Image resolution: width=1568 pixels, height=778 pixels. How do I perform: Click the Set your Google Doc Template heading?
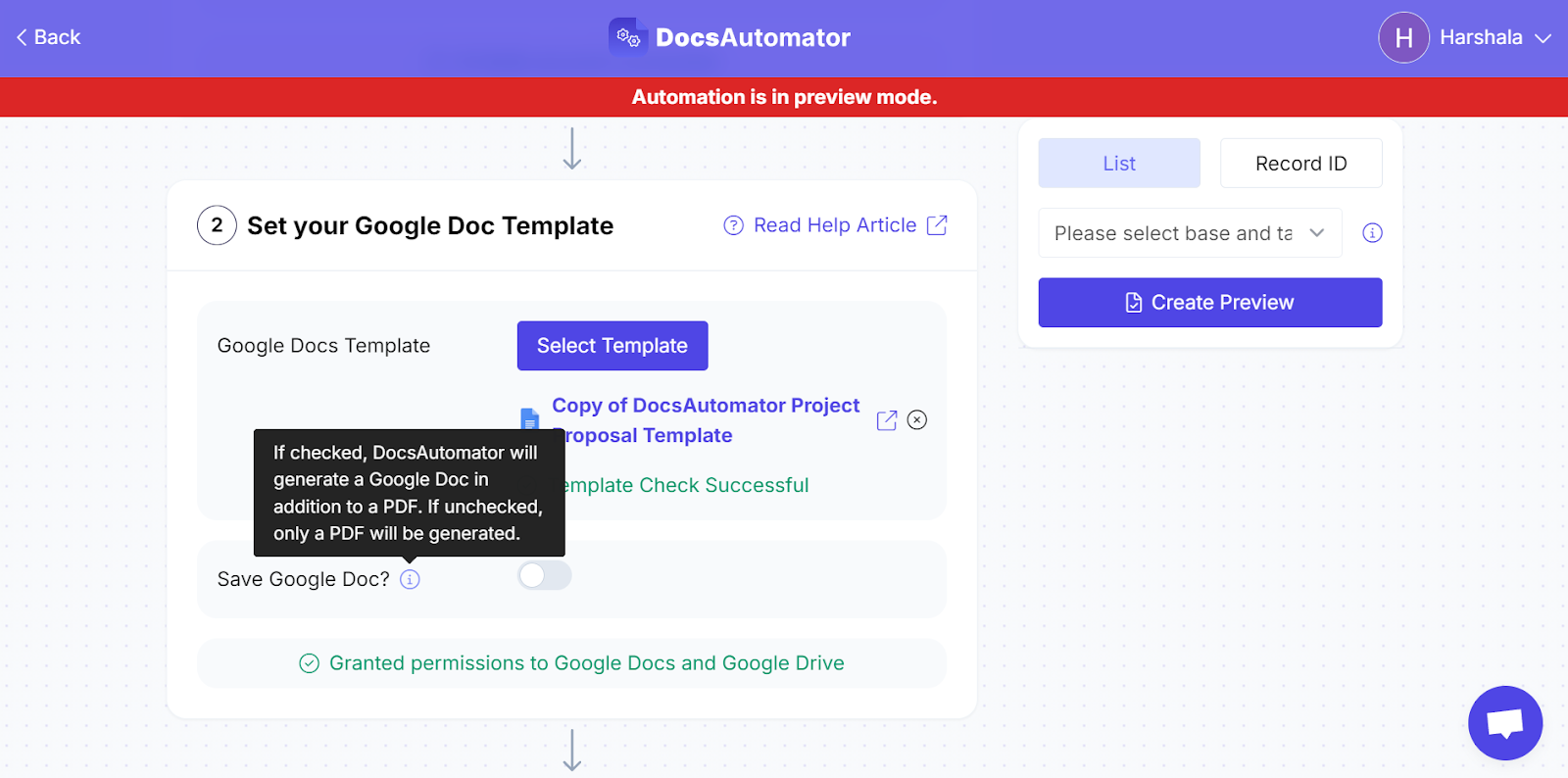pos(430,225)
